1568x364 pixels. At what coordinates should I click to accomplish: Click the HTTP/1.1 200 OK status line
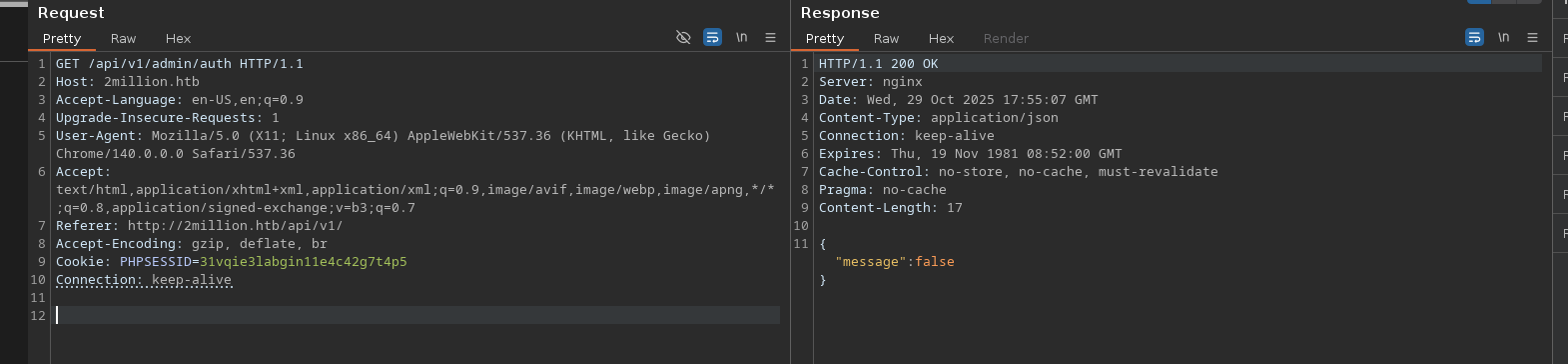tap(879, 63)
